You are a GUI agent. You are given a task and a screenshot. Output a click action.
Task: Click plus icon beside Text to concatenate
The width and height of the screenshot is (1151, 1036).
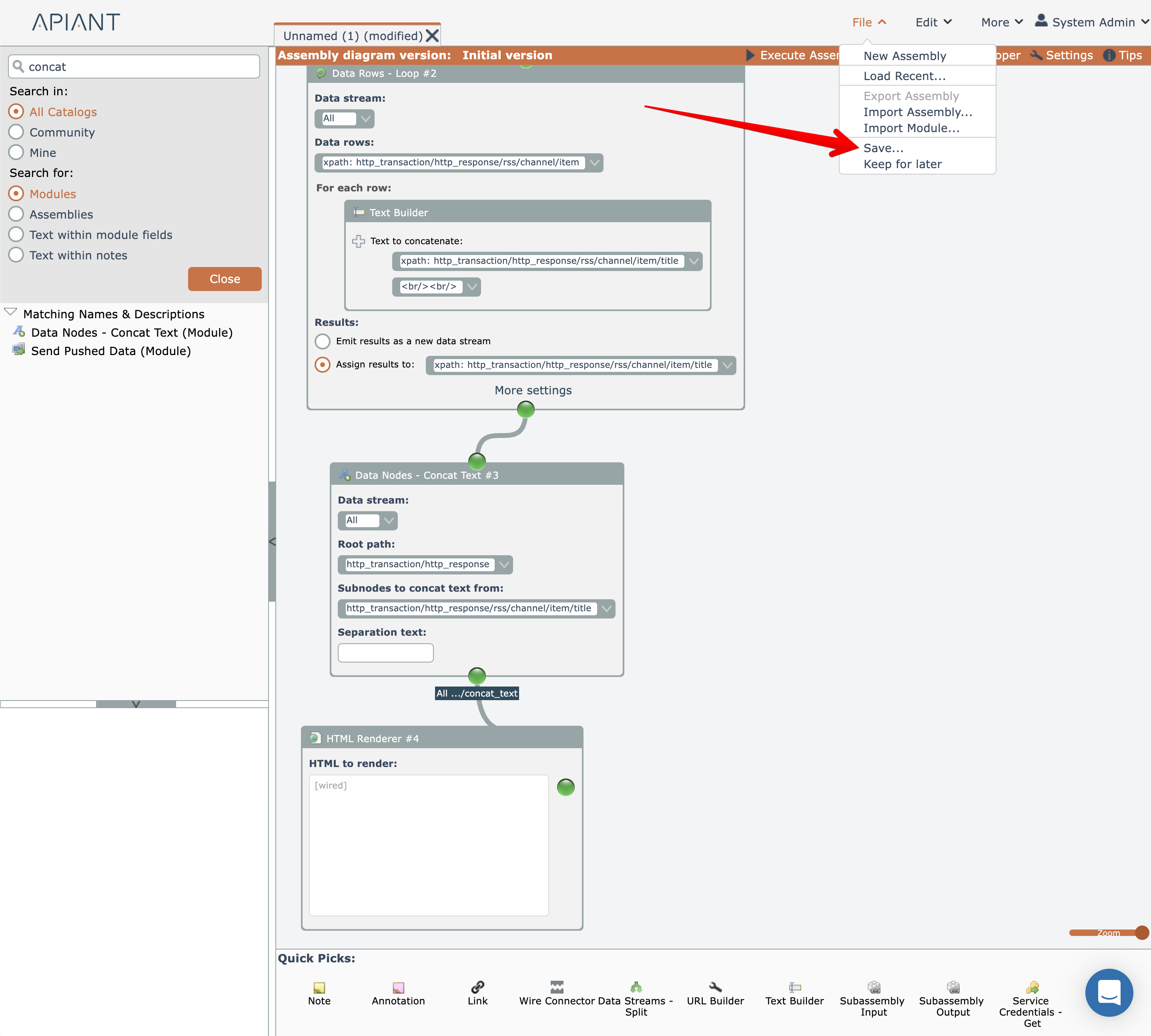(359, 241)
